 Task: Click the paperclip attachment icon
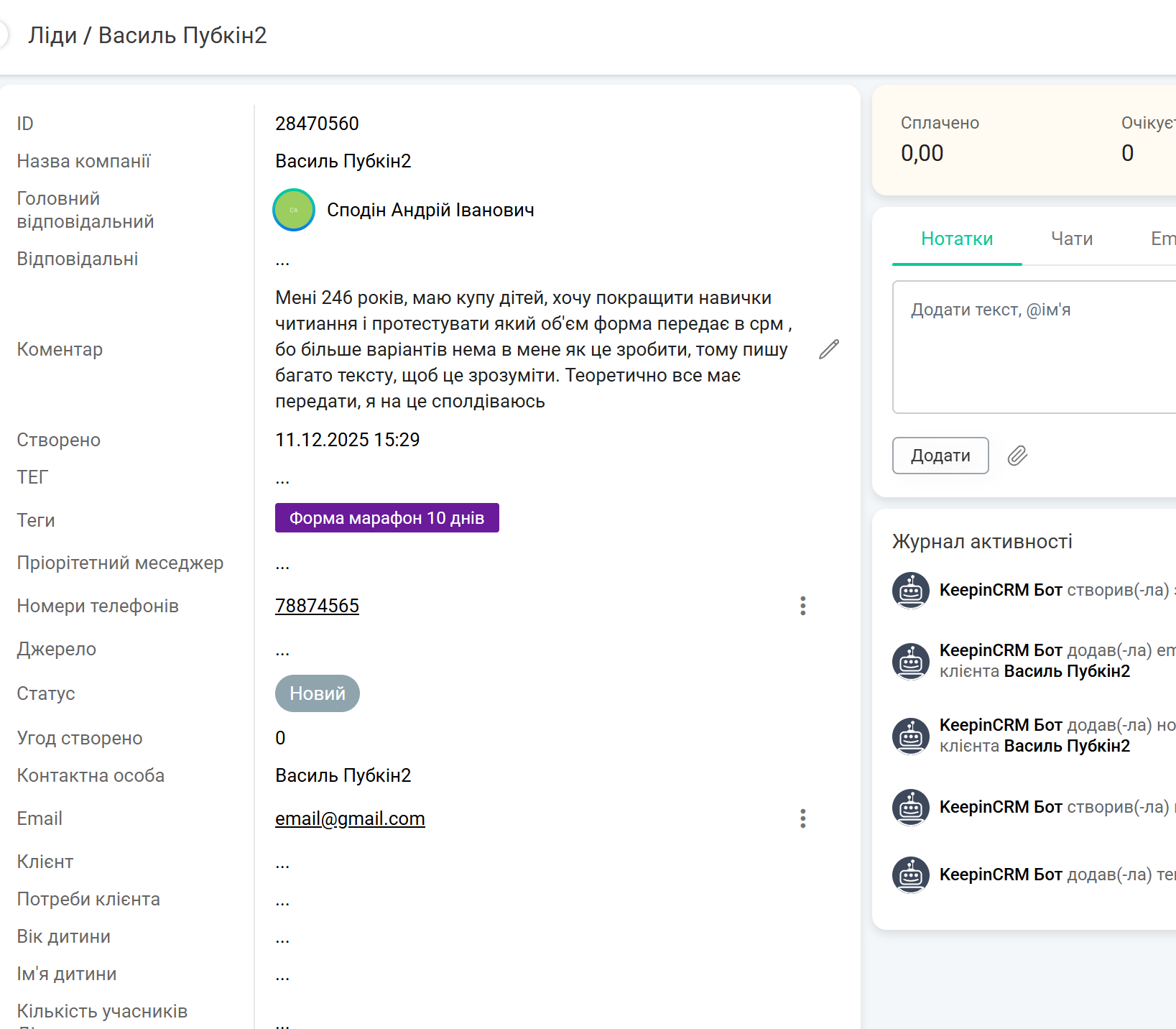tap(1017, 456)
